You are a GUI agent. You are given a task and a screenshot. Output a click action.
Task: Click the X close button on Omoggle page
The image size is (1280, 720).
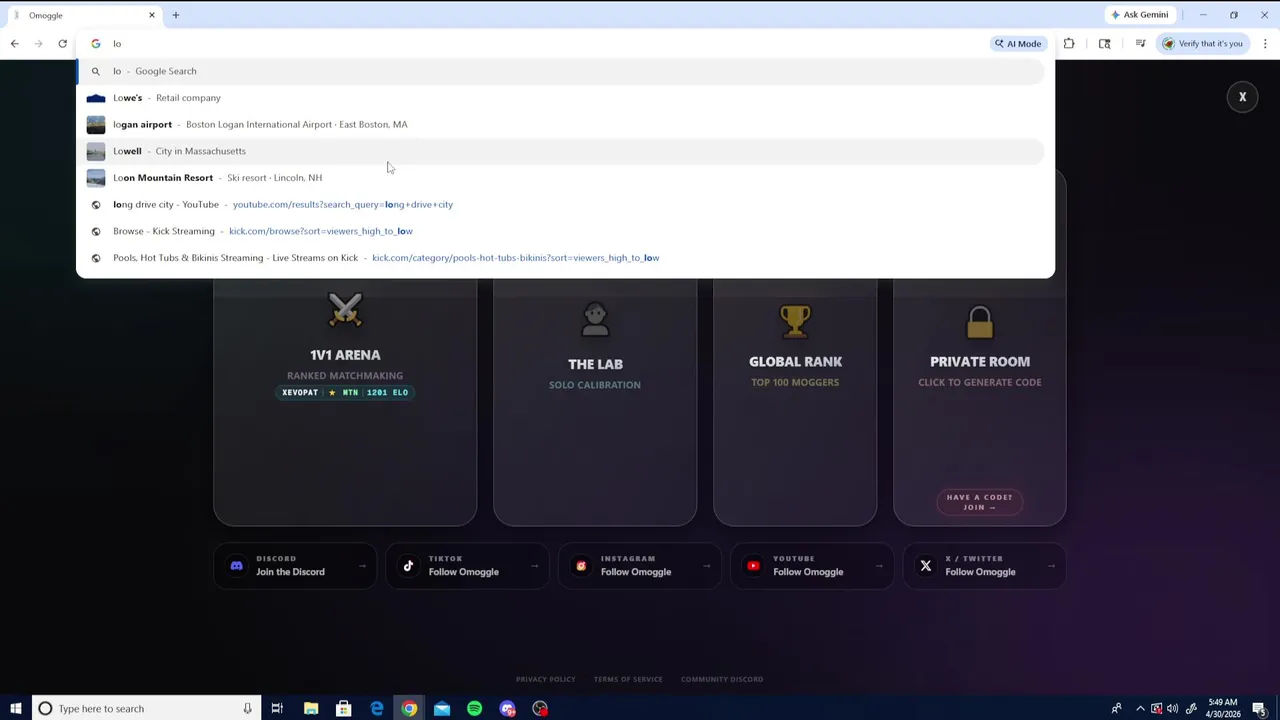click(1242, 97)
